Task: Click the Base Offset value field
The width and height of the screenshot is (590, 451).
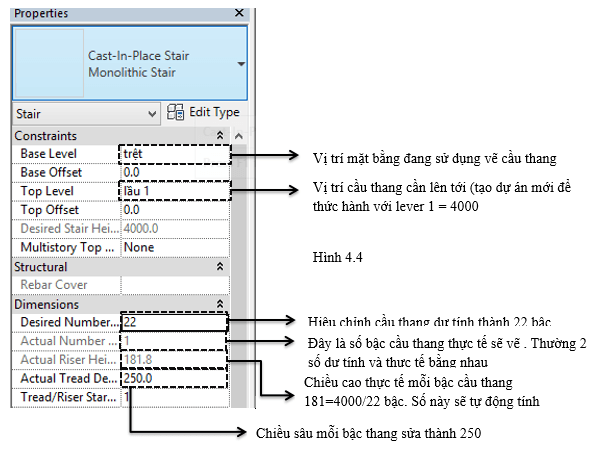Action: tap(175, 172)
